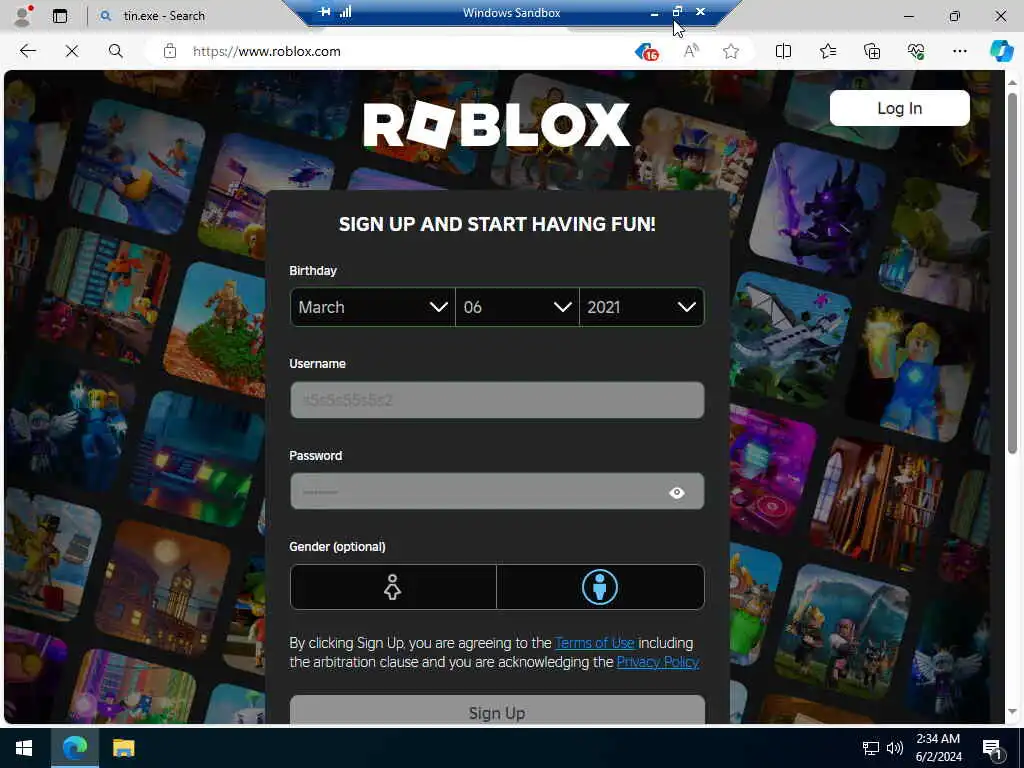Click the Windows Sandbox pin icon
This screenshot has width=1024, height=768.
(325, 12)
